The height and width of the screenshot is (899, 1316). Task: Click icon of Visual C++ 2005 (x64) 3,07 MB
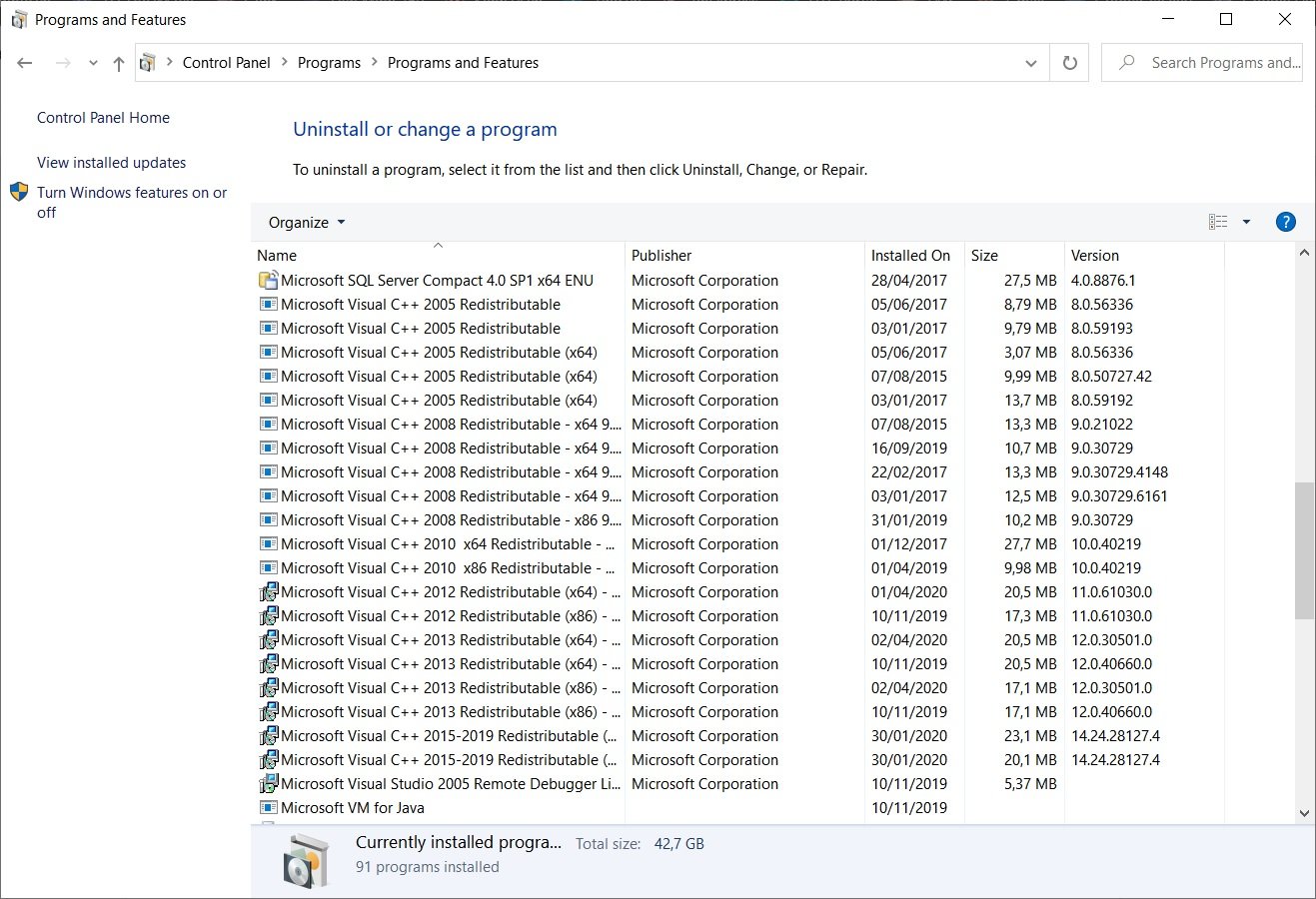pos(268,353)
